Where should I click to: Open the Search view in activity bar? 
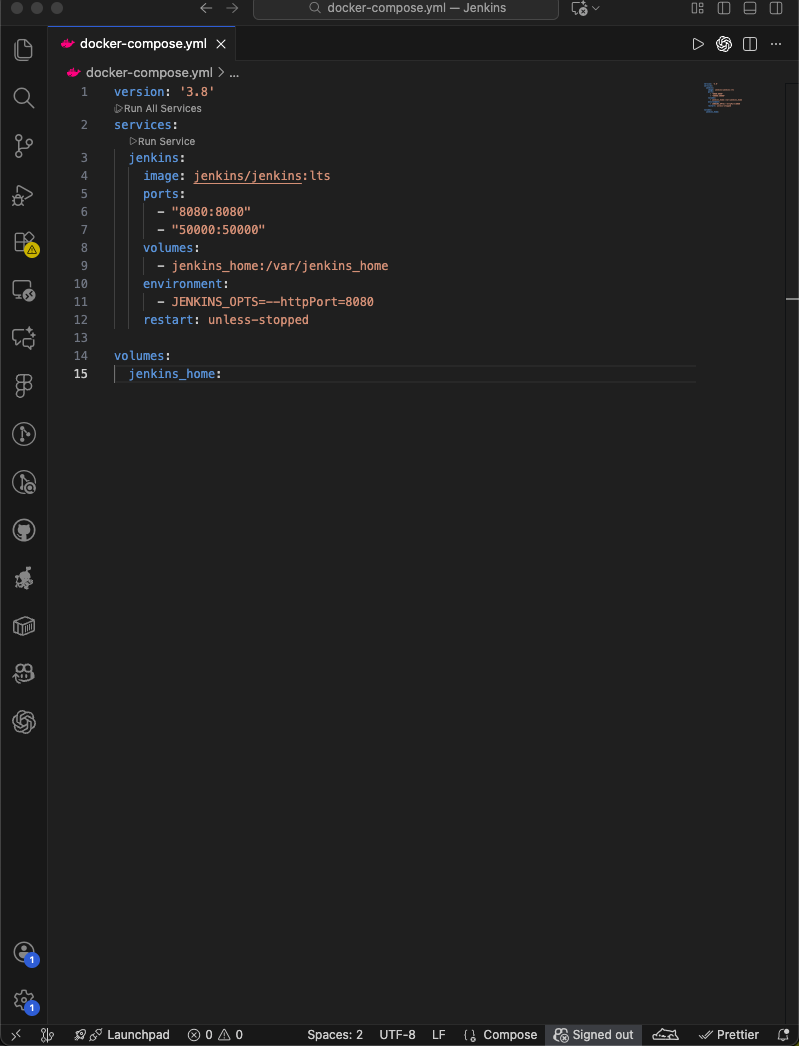tap(23, 98)
